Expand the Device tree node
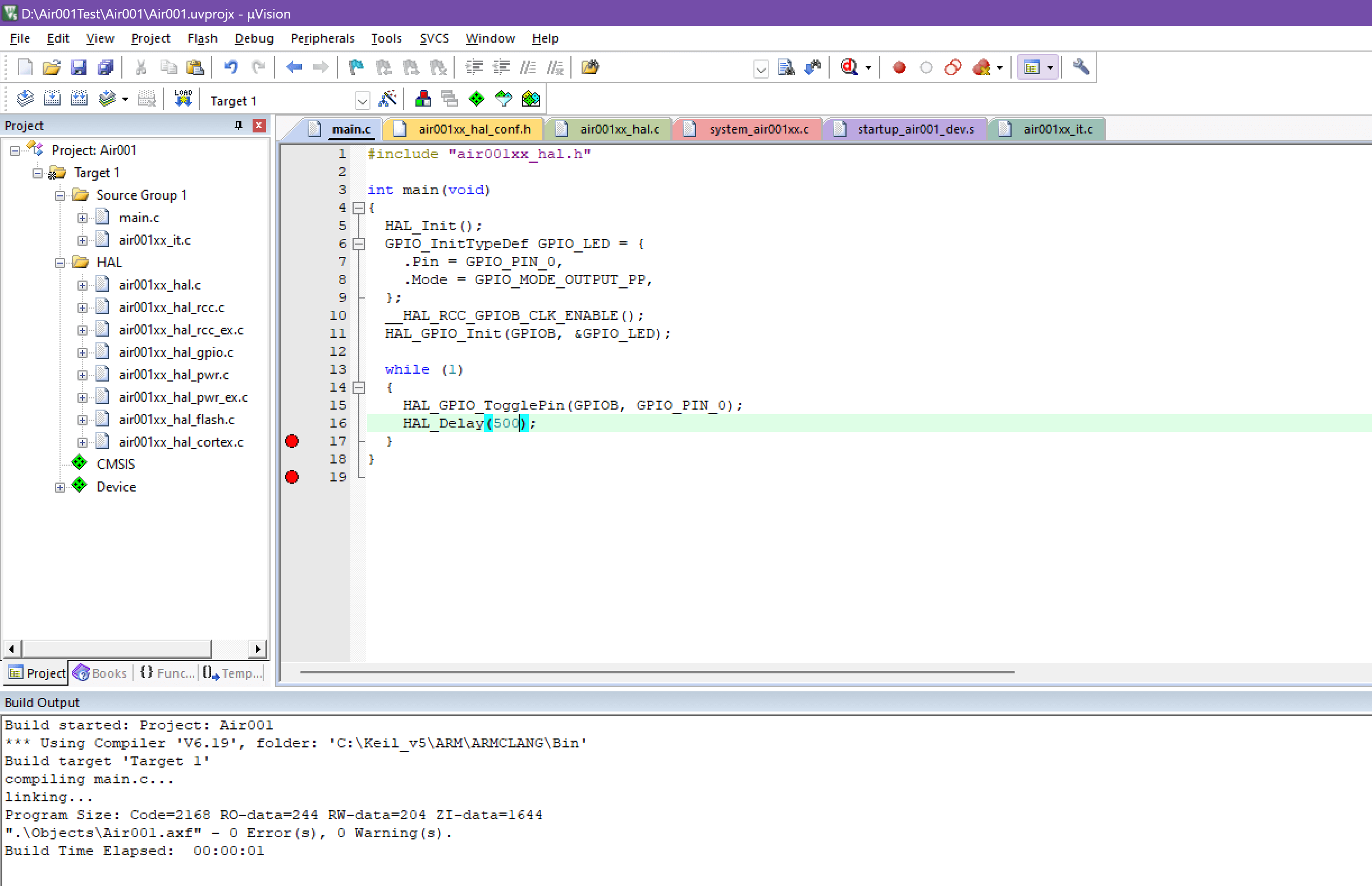The width and height of the screenshot is (1372, 886). pos(60,487)
